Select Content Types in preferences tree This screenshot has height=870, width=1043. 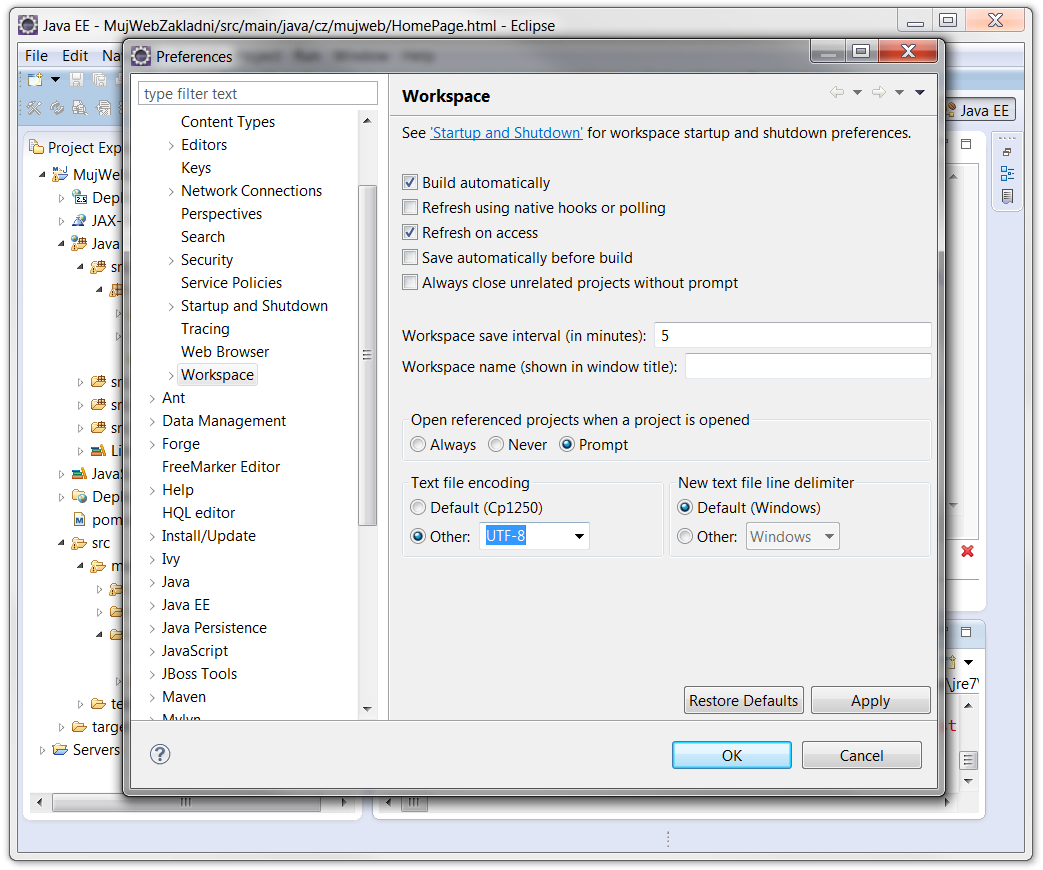point(227,122)
